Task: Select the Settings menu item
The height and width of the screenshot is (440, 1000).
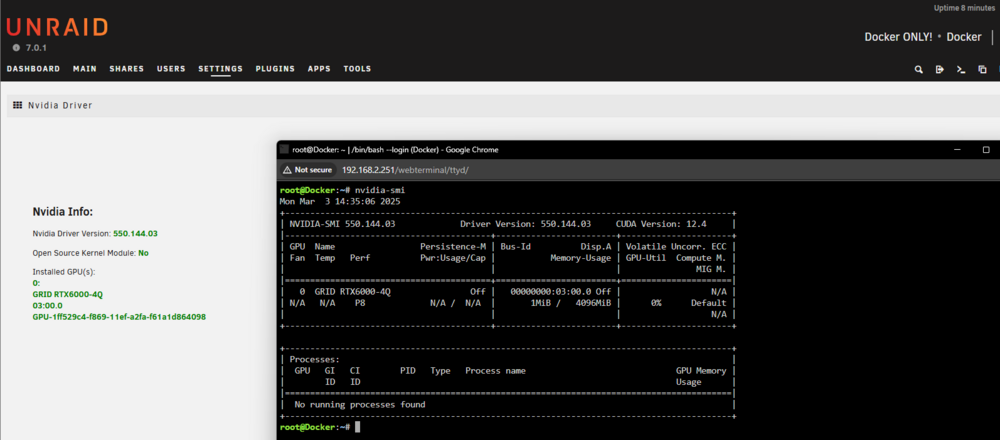Action: tap(220, 69)
